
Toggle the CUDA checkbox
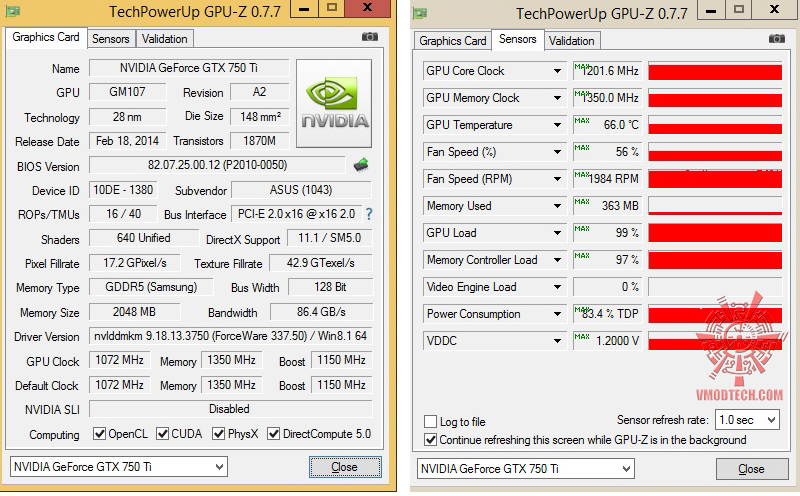pos(162,434)
